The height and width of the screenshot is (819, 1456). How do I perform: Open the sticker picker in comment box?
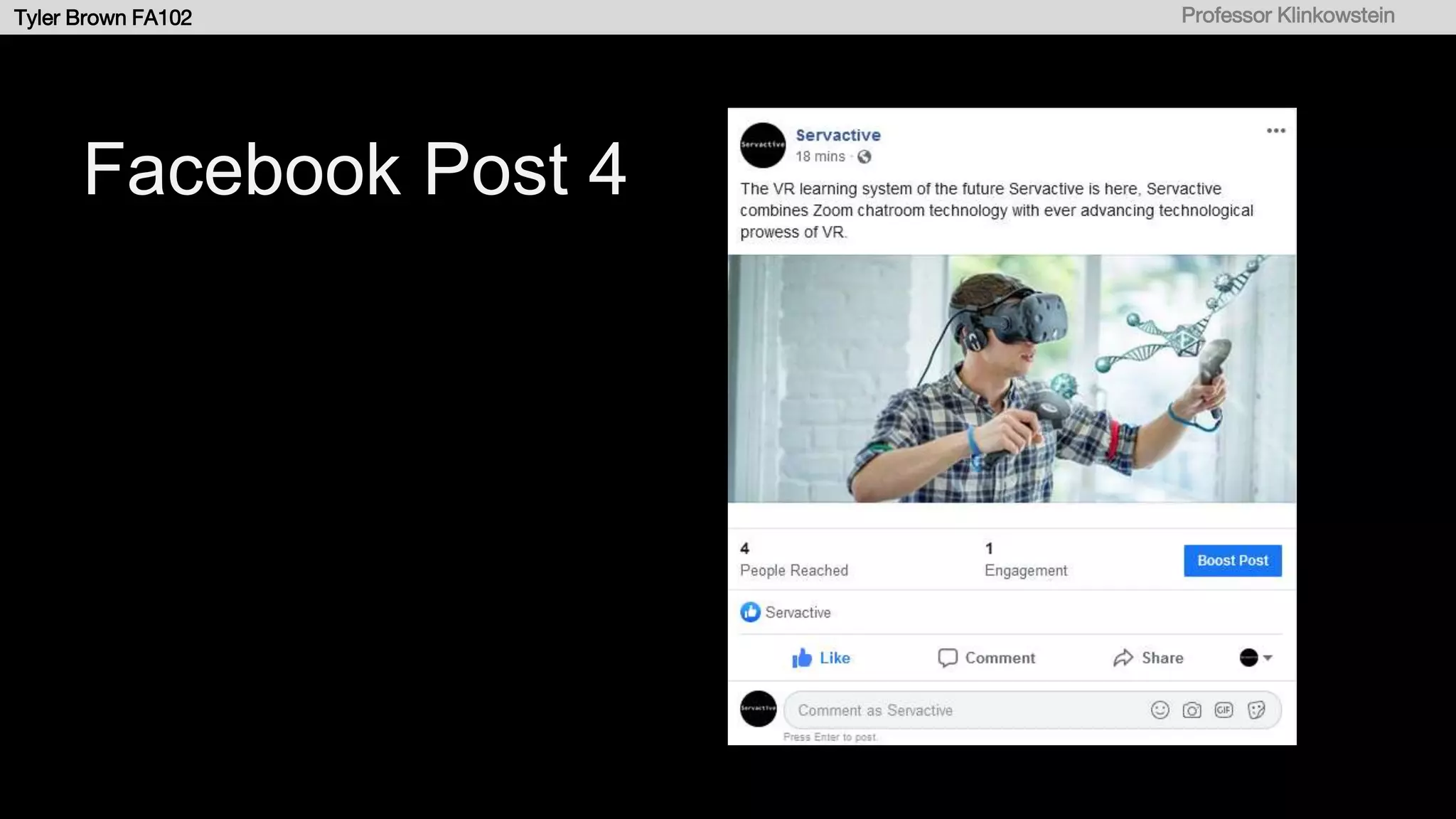pos(1256,710)
